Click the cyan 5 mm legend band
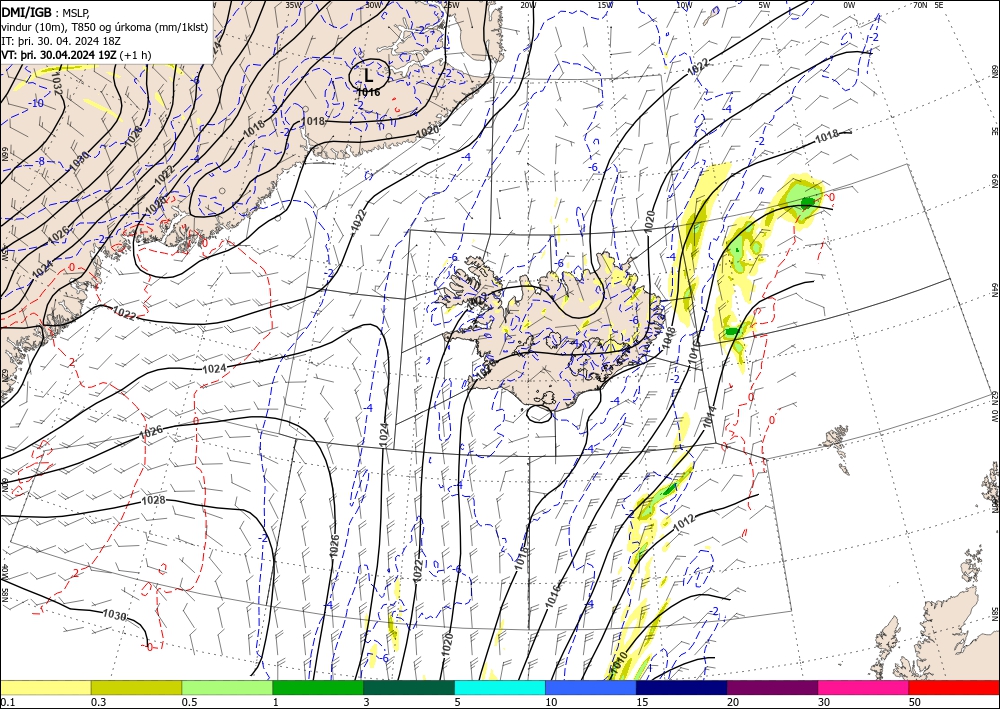The width and height of the screenshot is (1000, 709). point(500,687)
